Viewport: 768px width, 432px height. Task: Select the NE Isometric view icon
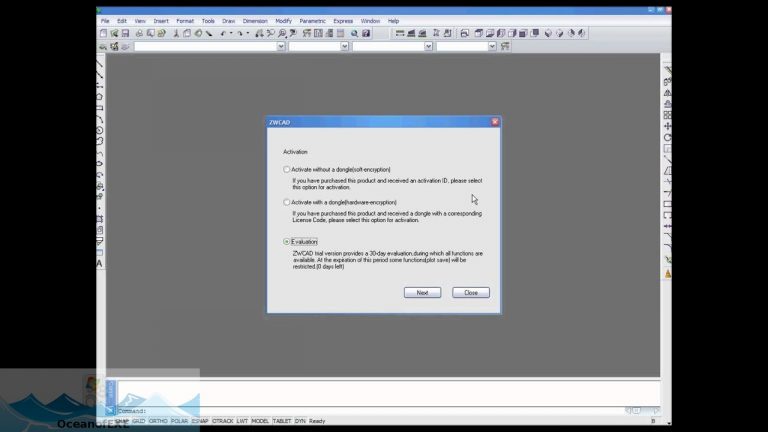(571, 33)
